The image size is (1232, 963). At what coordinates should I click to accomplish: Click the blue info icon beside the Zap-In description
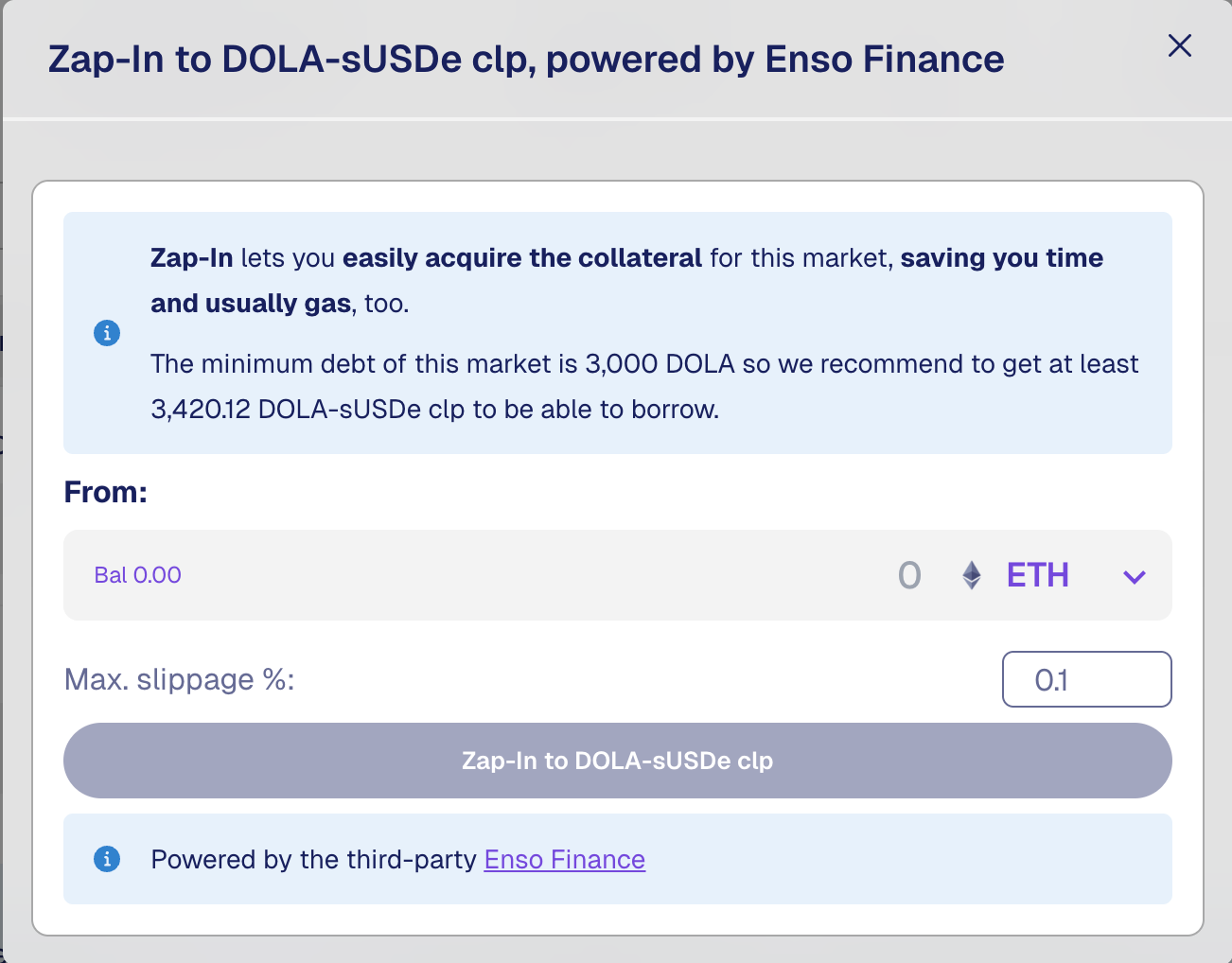(x=106, y=333)
